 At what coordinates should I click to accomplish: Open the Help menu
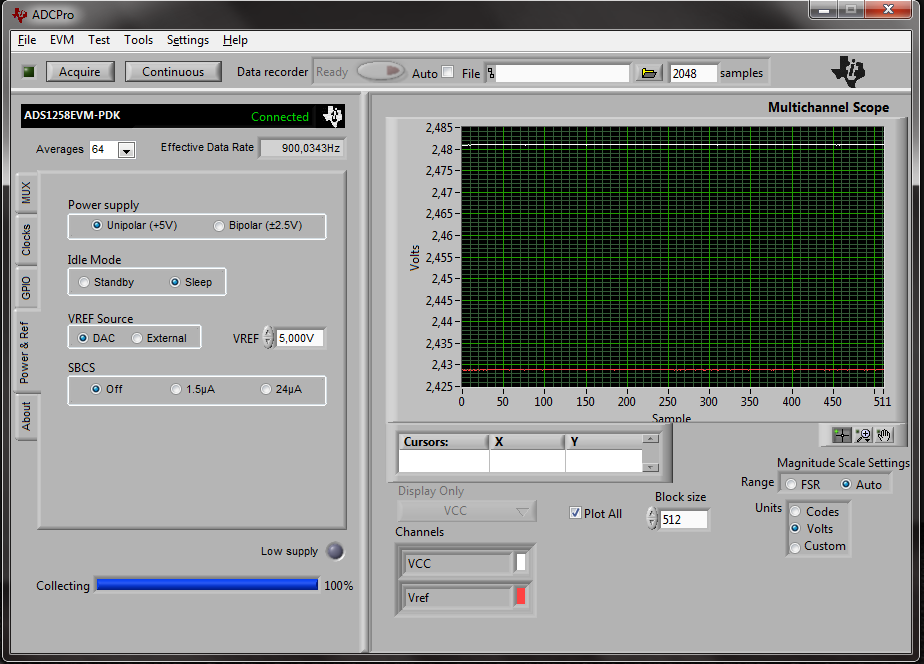pos(235,39)
